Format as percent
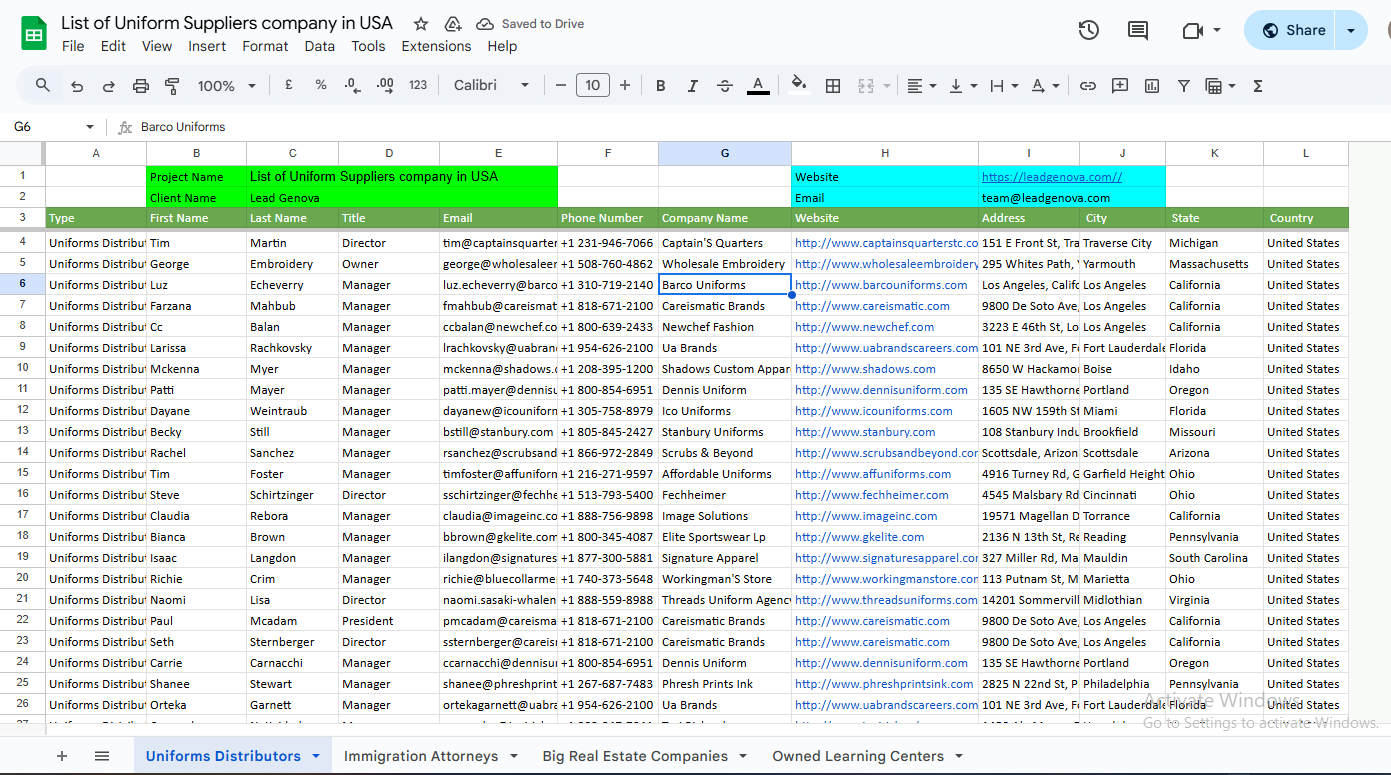1391x775 pixels. point(321,86)
